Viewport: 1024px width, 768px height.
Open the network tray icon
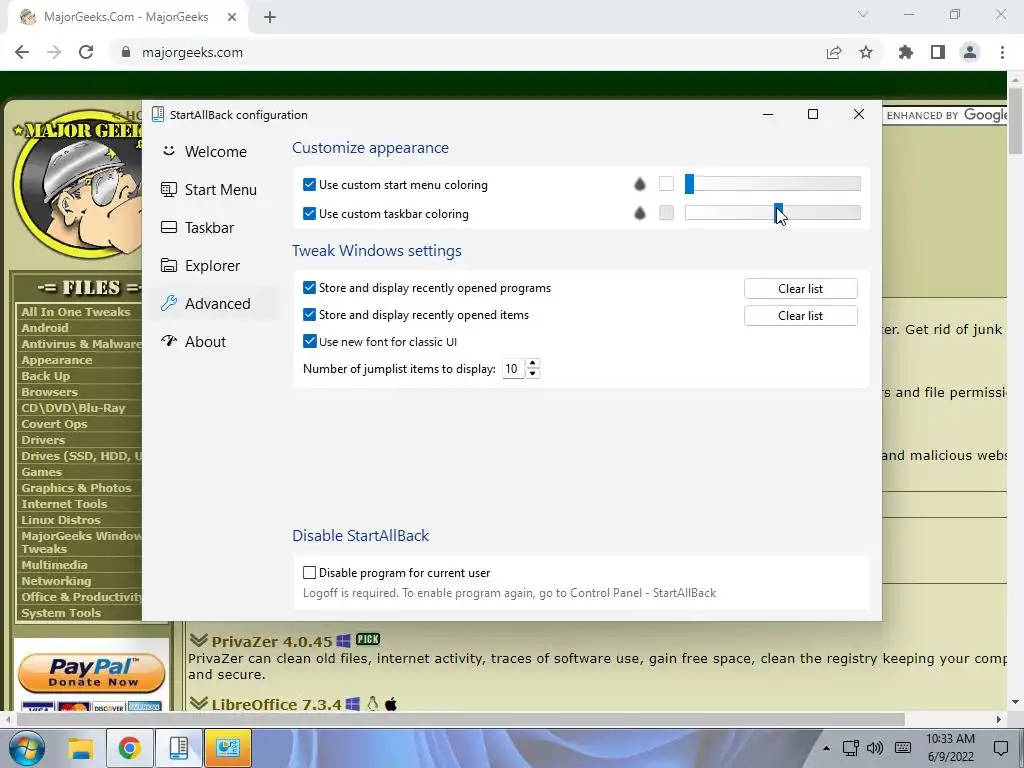850,748
